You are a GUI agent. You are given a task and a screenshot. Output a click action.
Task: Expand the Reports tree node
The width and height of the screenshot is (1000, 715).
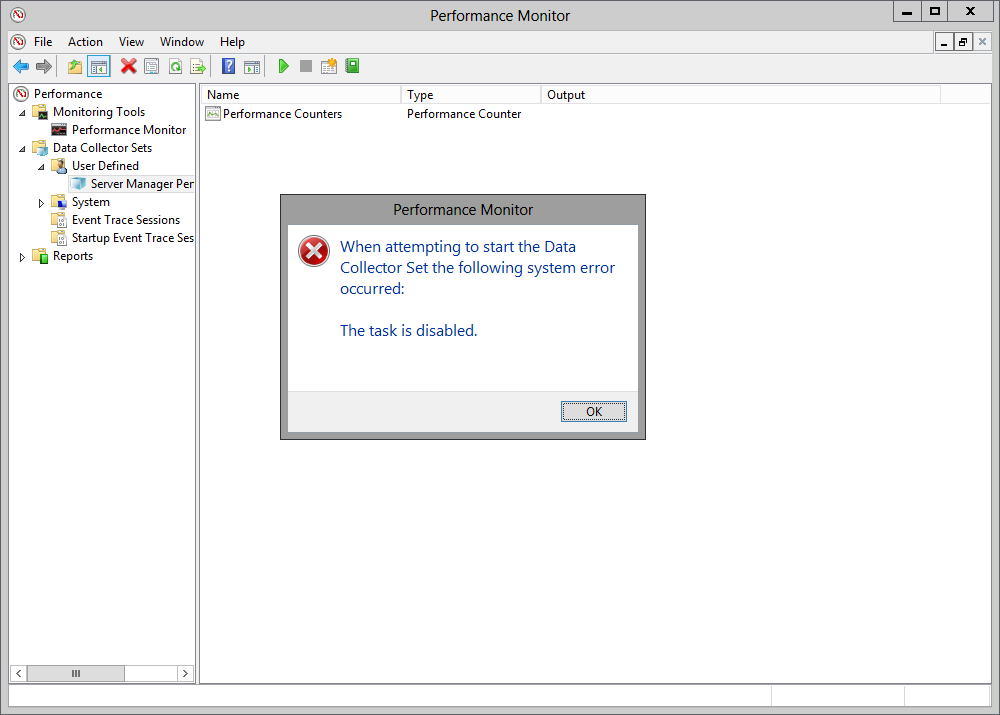(x=22, y=257)
